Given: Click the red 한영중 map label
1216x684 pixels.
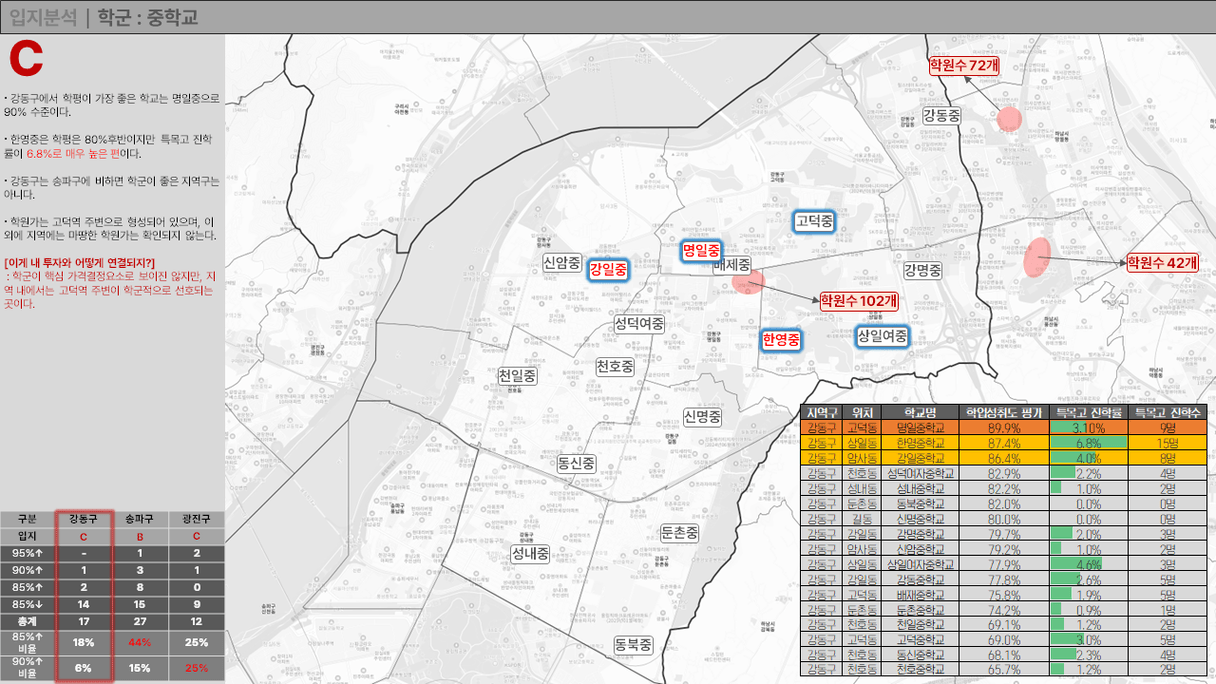Looking at the screenshot, I should click(x=781, y=340).
